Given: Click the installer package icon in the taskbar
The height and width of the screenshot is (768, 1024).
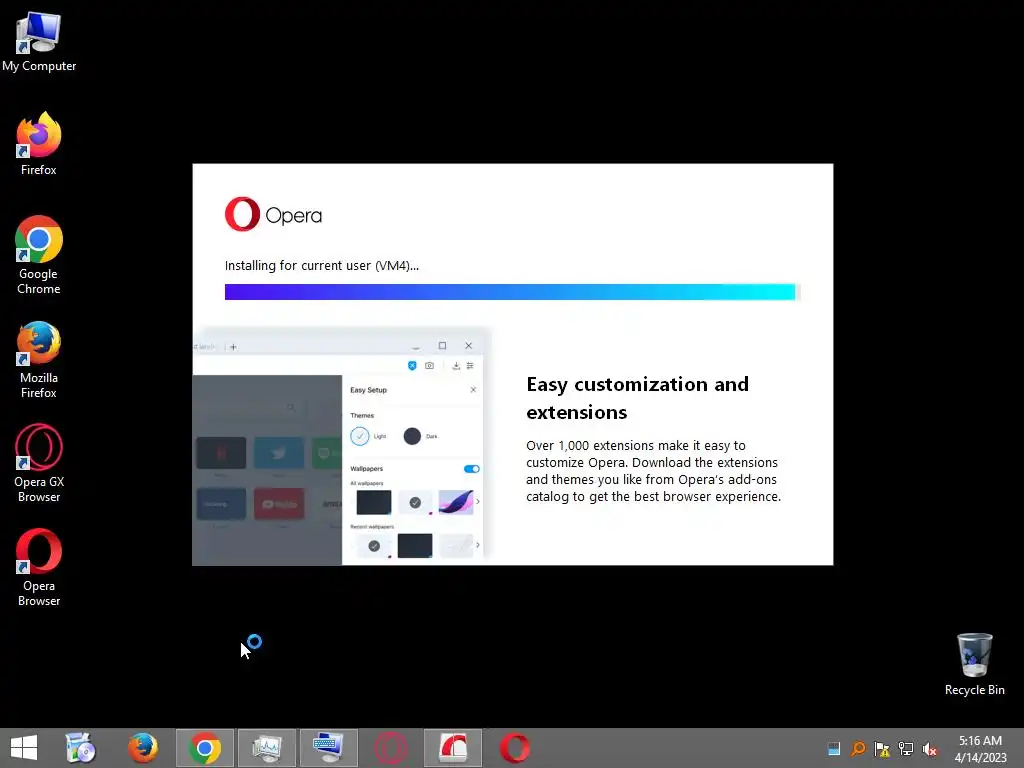Looking at the screenshot, I should (81, 748).
